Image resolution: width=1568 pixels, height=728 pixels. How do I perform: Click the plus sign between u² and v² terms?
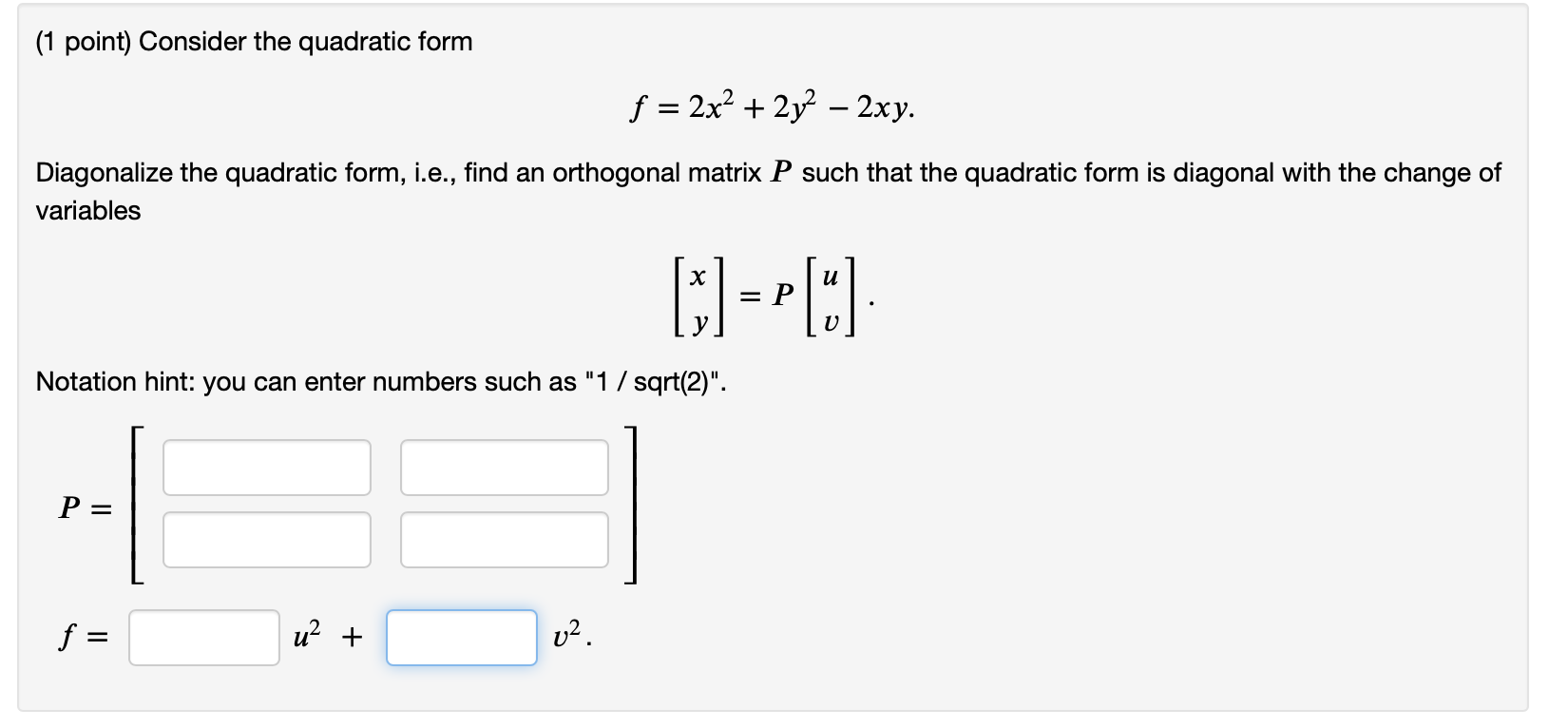click(x=350, y=635)
